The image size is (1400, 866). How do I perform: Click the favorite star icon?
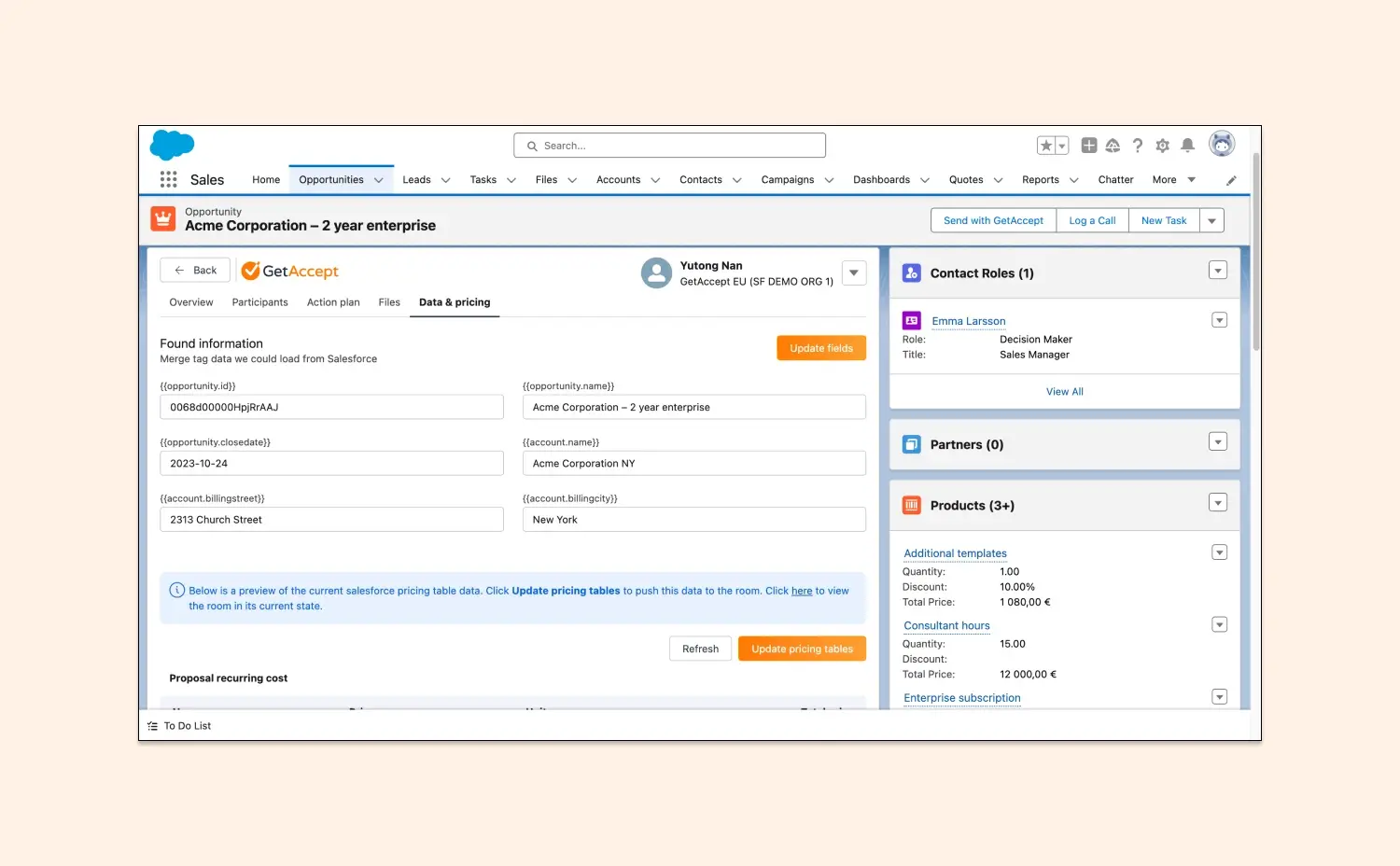pos(1046,145)
